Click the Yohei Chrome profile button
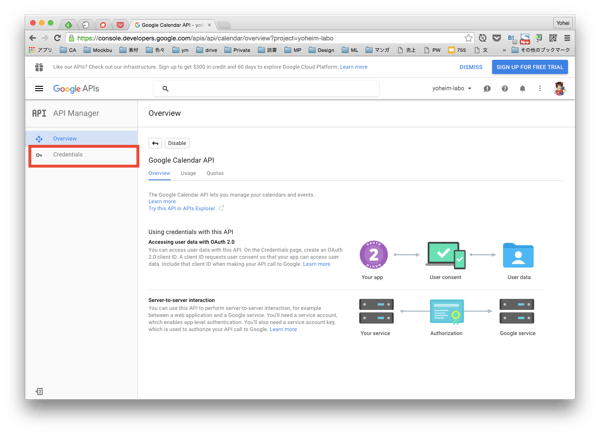This screenshot has height=435, width=600. pos(562,23)
